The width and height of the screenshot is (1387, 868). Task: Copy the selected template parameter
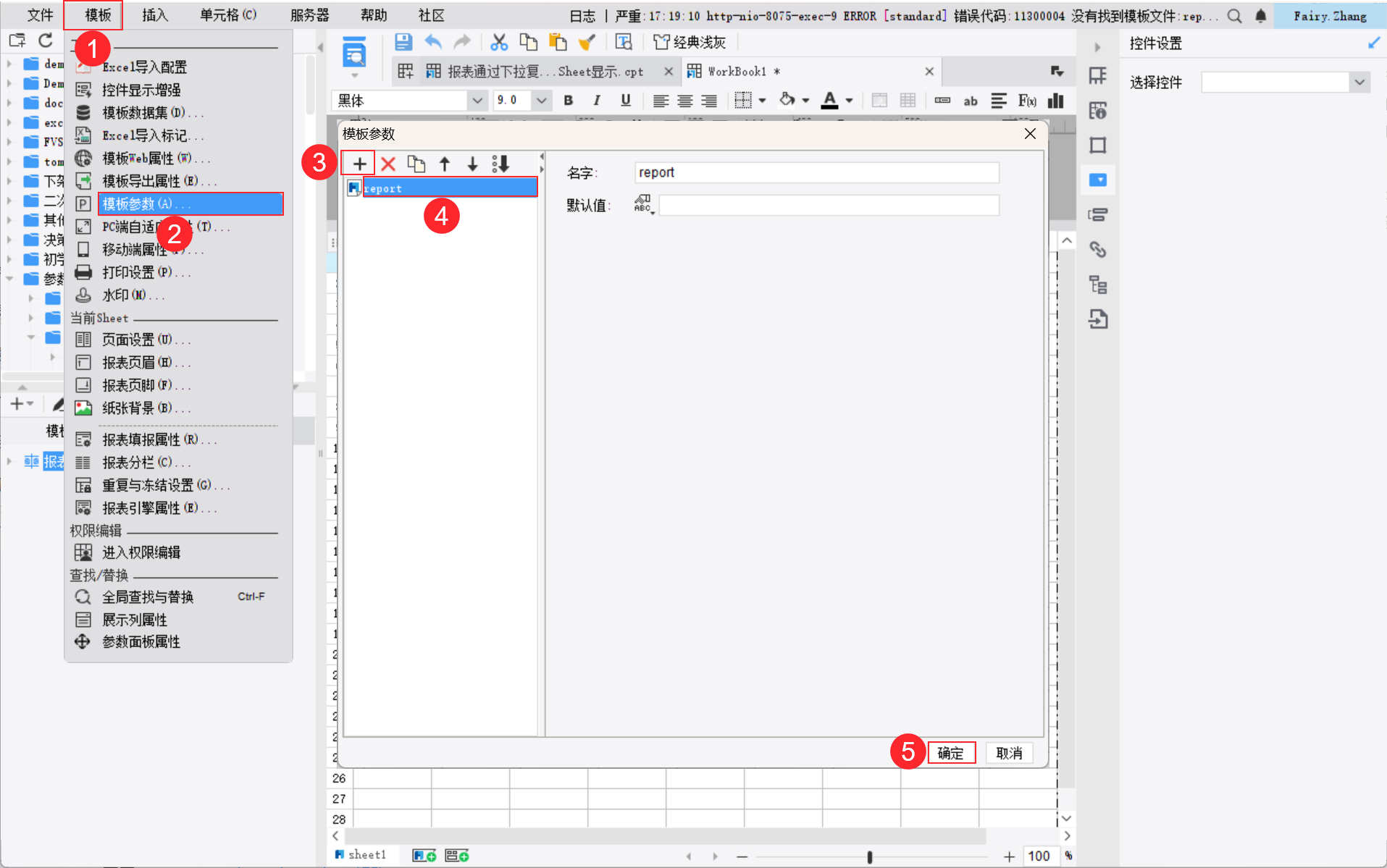(x=416, y=164)
